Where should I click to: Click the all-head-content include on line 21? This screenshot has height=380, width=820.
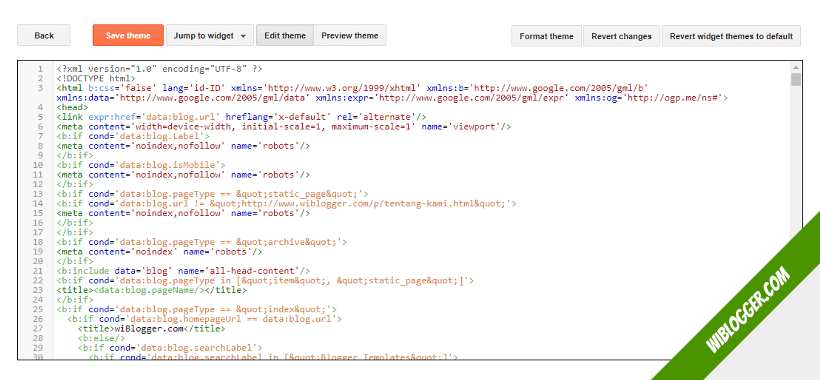point(184,271)
